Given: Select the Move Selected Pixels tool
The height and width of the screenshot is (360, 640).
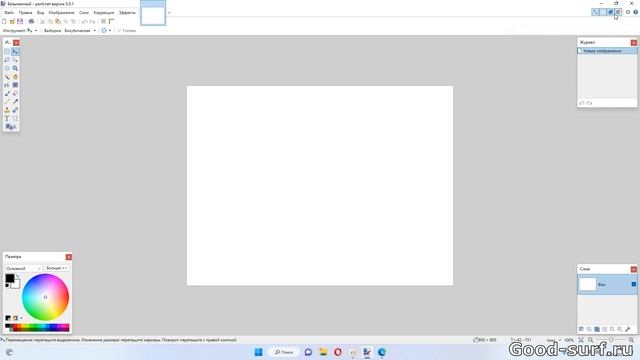Looking at the screenshot, I should click(x=15, y=52).
